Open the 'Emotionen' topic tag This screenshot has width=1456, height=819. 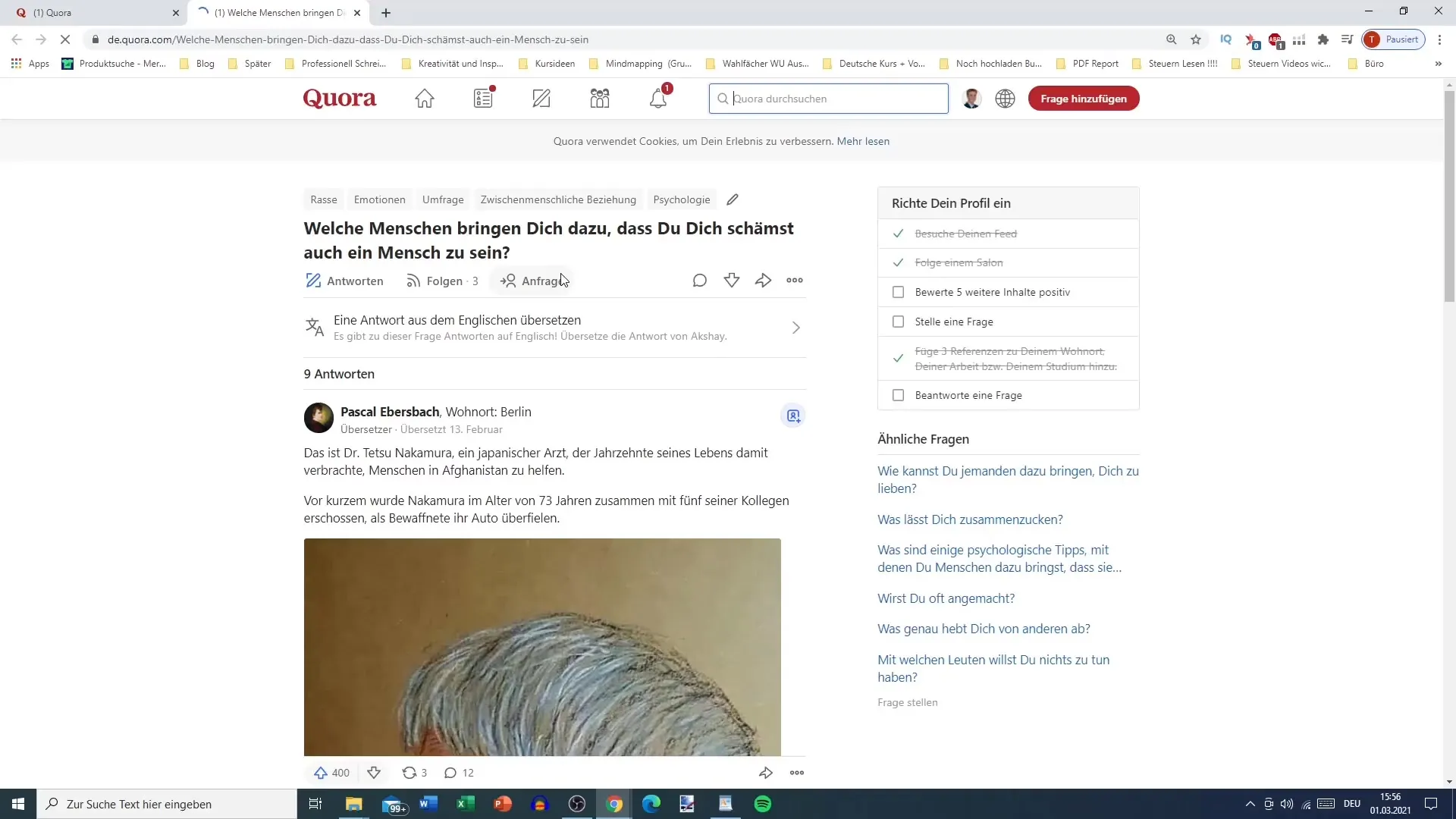380,199
